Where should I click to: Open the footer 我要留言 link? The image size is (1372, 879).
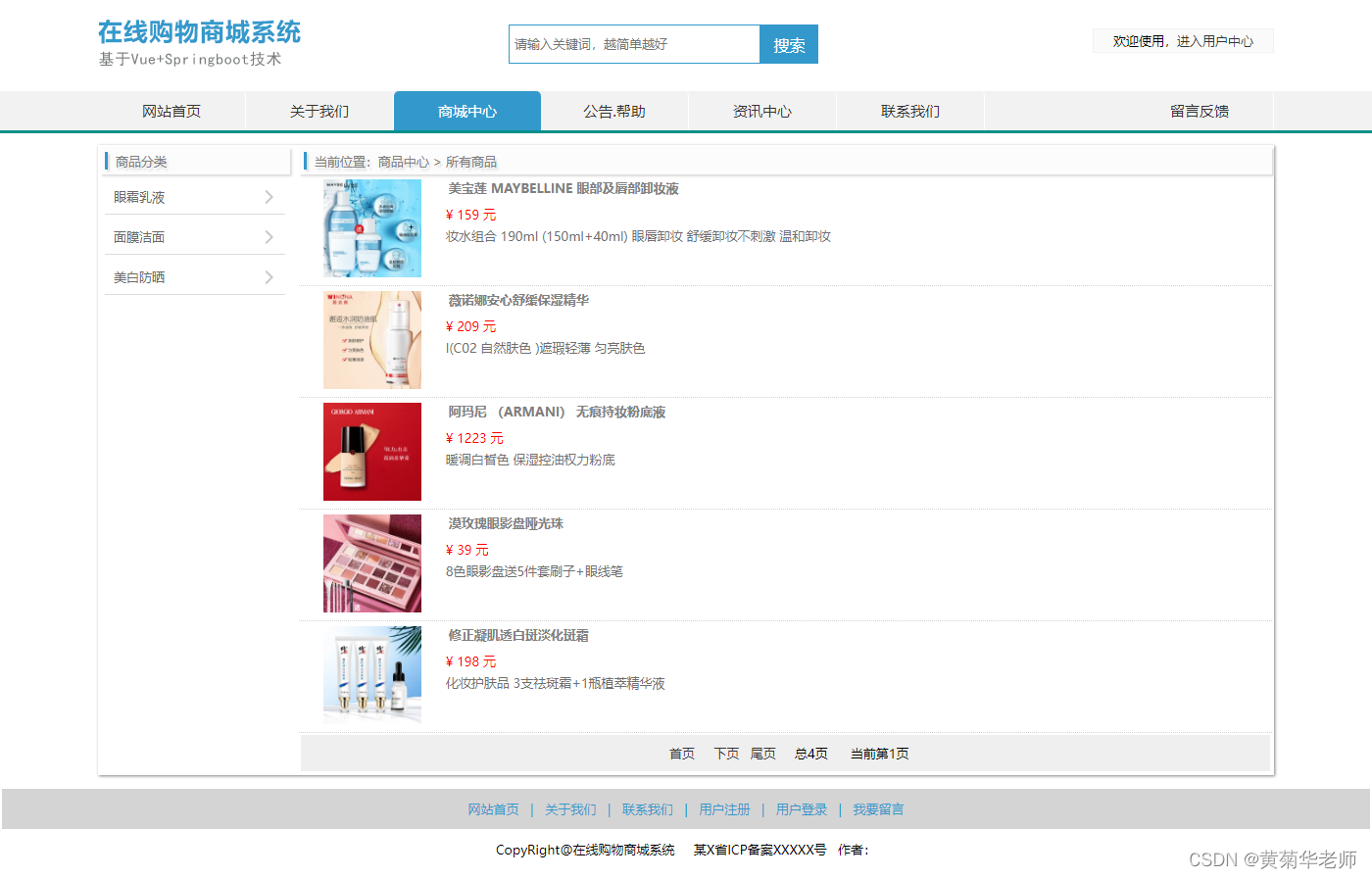878,809
